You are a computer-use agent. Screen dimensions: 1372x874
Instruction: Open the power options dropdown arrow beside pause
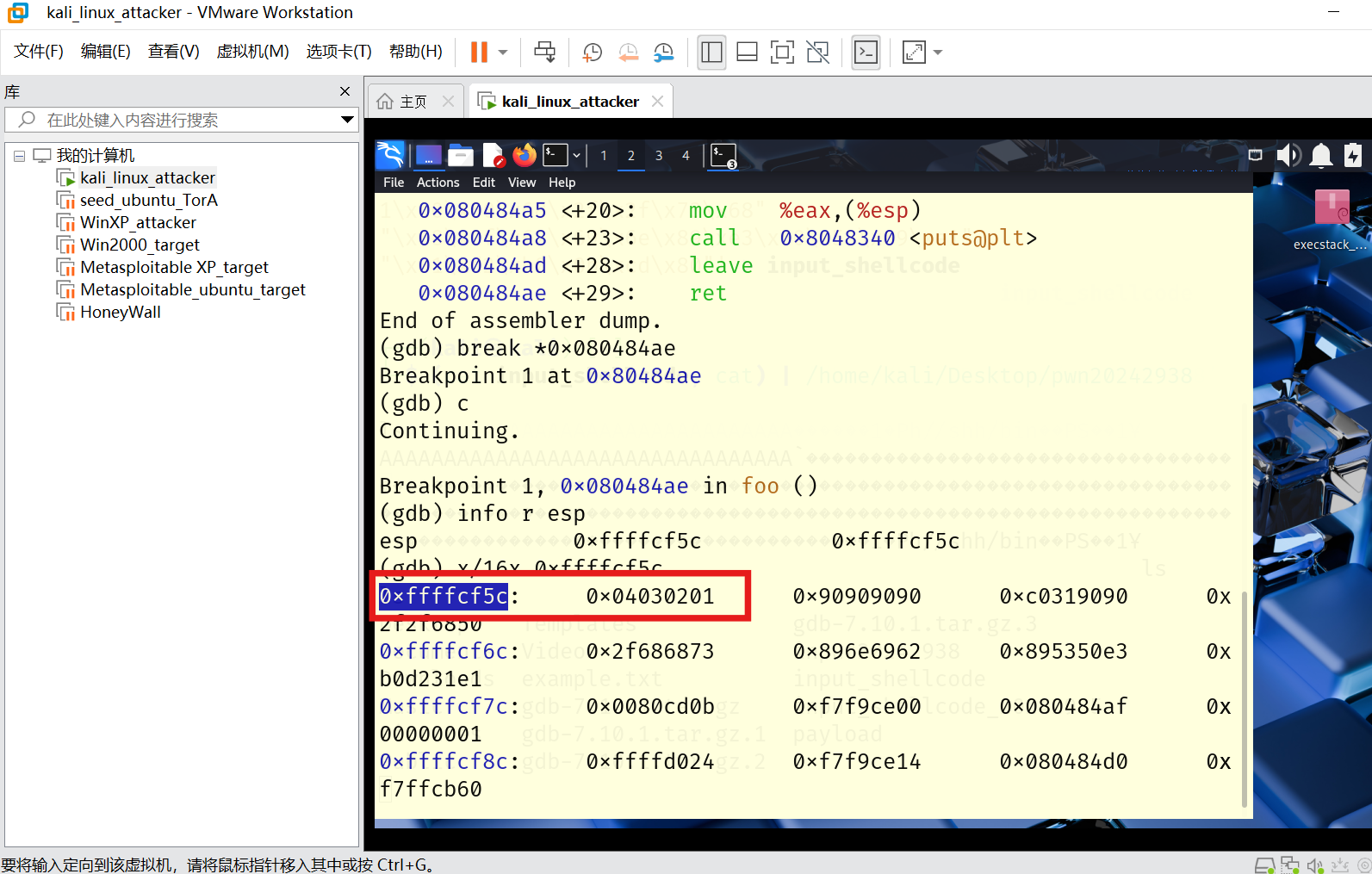point(503,53)
